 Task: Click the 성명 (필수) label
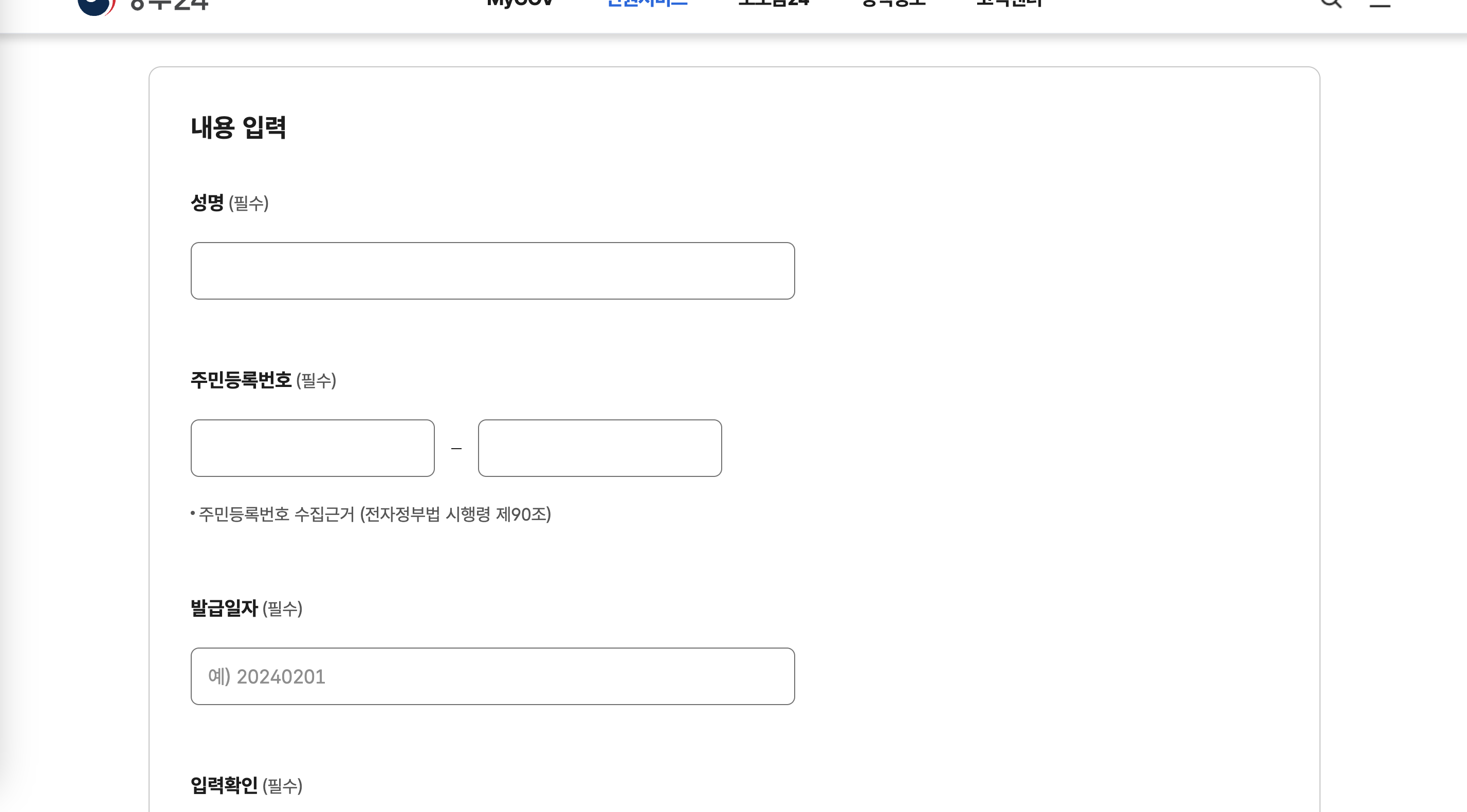coord(229,202)
